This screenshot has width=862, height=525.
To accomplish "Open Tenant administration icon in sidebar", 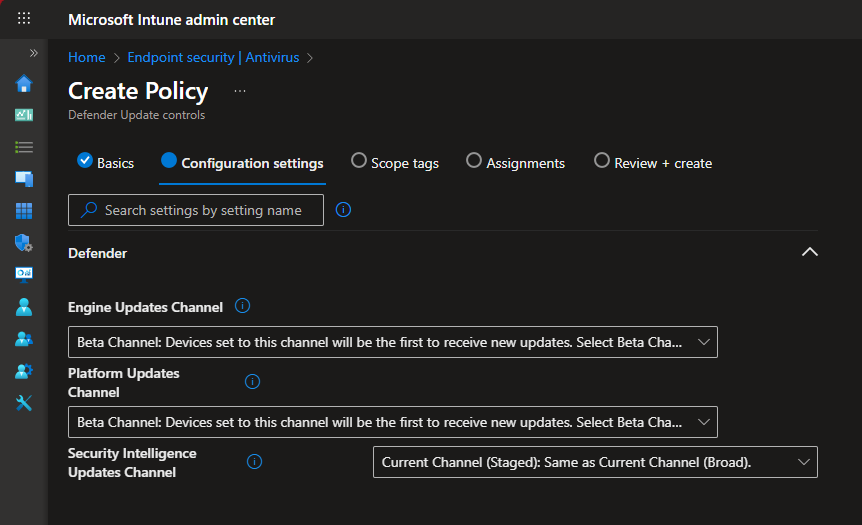I will (x=24, y=371).
